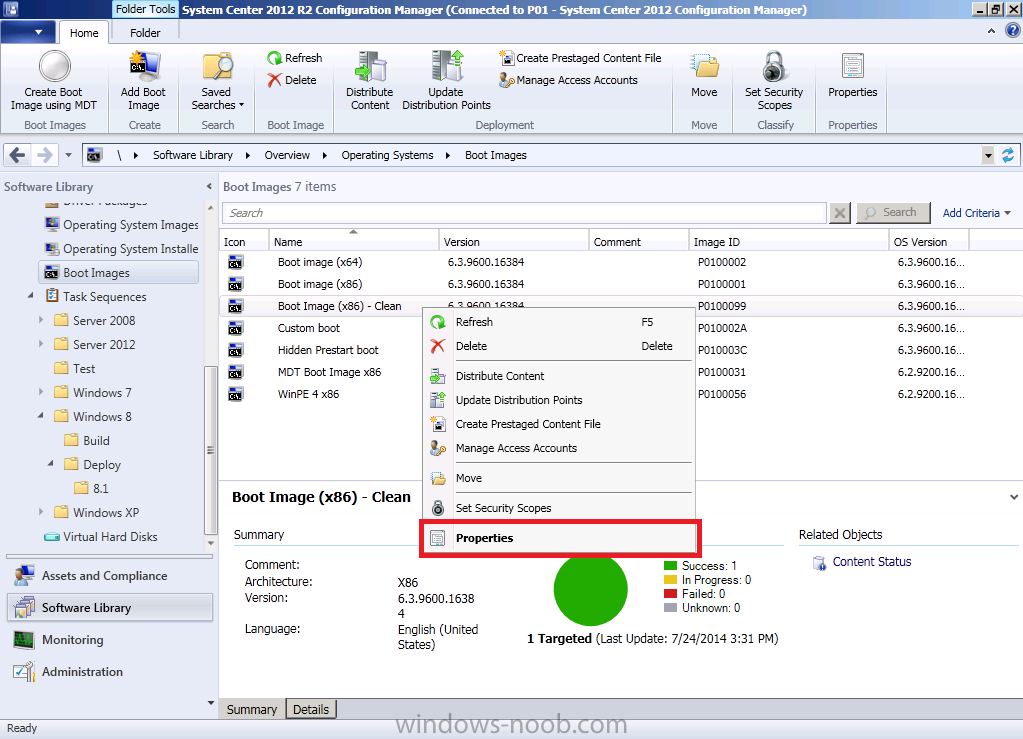Click the Delete ribbon button
Screen dimensions: 1023x739
292,80
